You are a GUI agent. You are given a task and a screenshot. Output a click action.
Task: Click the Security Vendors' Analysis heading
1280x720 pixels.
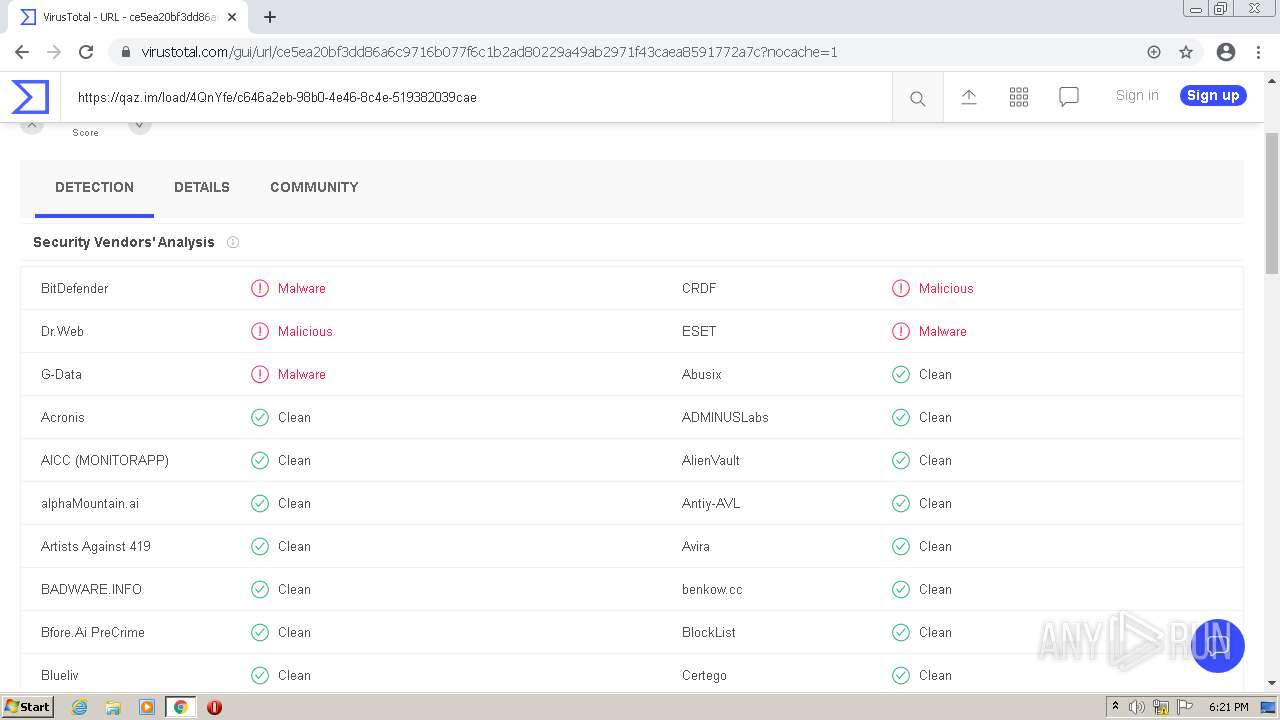tap(124, 242)
